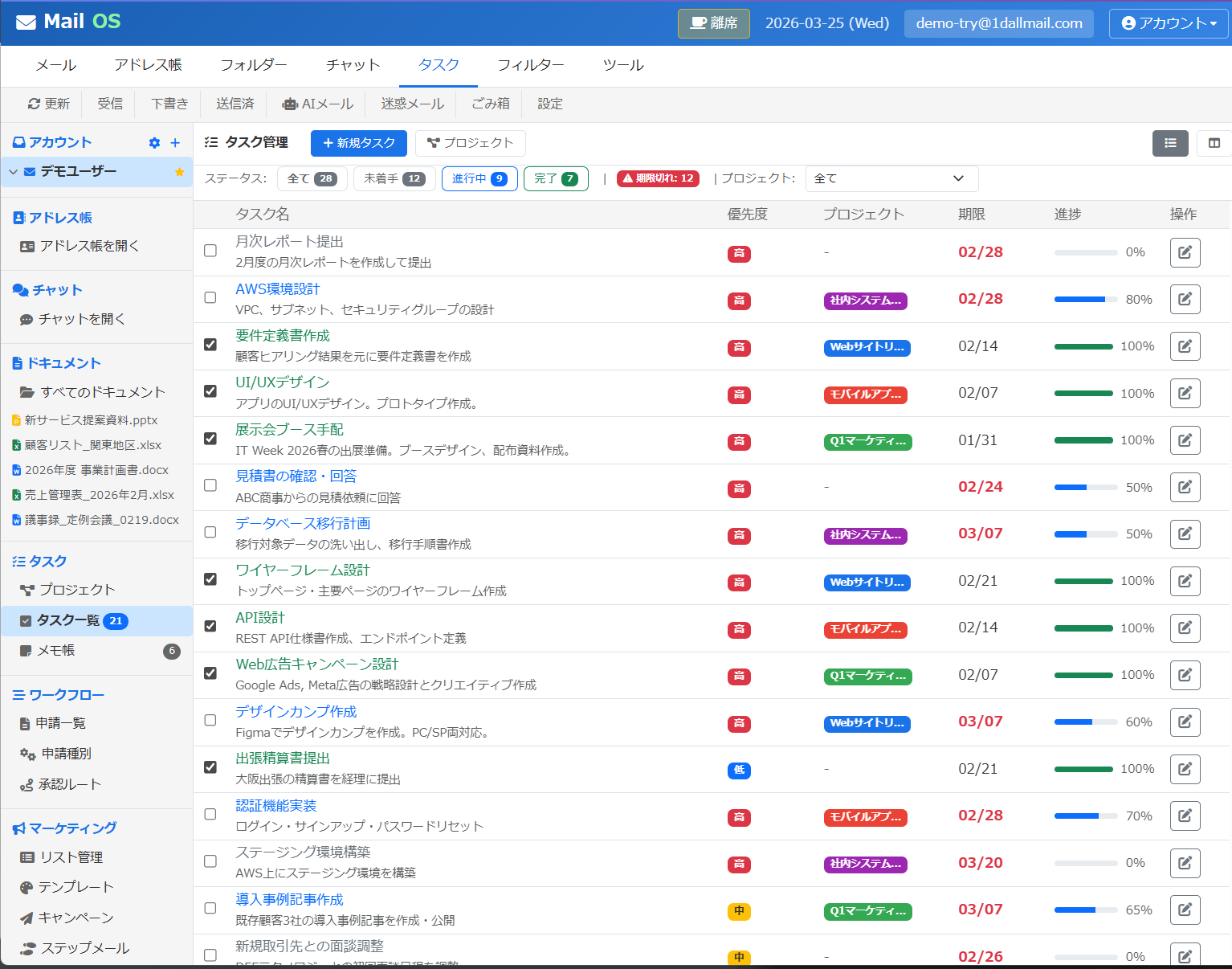This screenshot has width=1232, height=969.
Task: Open the AIメール section
Action: tap(317, 104)
